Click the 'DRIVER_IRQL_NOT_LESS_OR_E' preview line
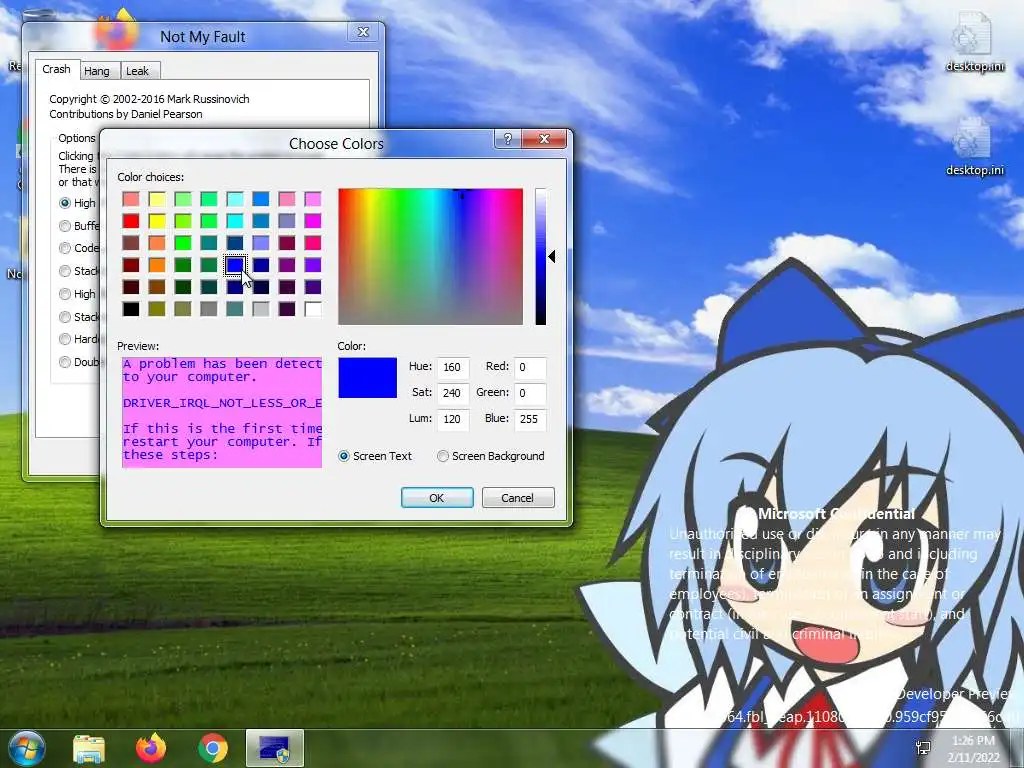The width and height of the screenshot is (1024, 768). coord(222,403)
